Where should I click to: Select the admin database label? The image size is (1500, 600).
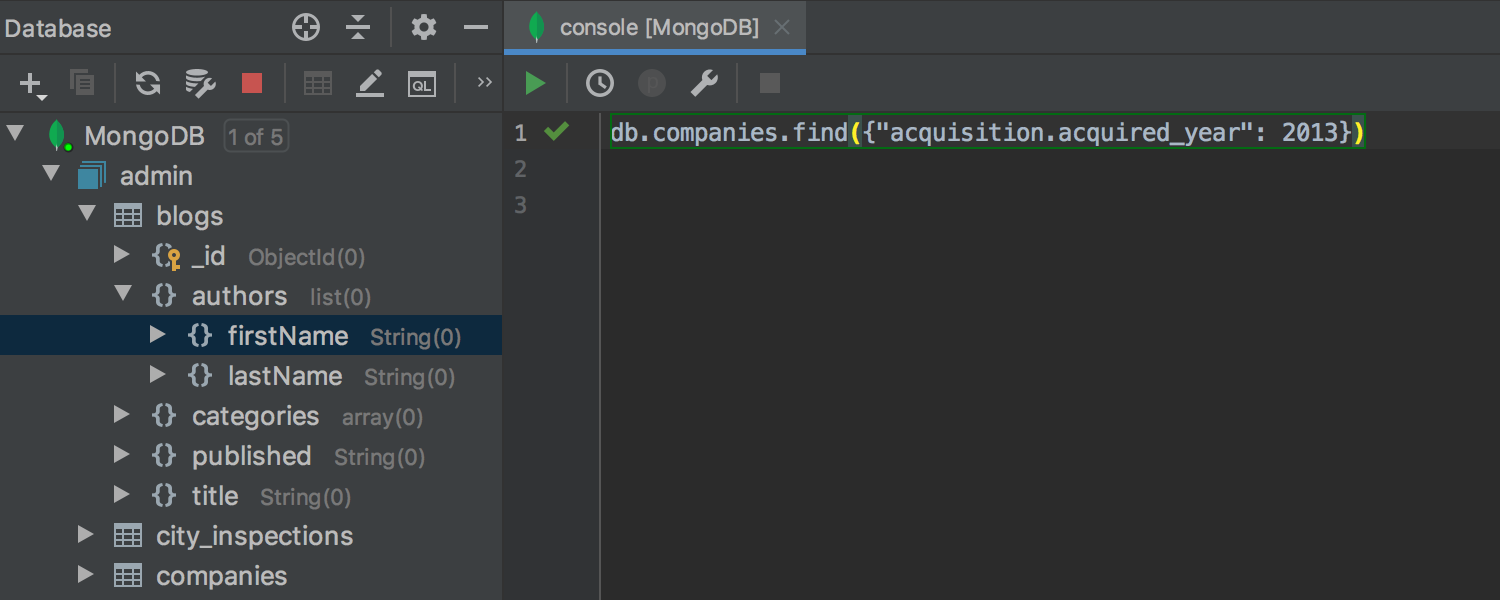[x=156, y=176]
